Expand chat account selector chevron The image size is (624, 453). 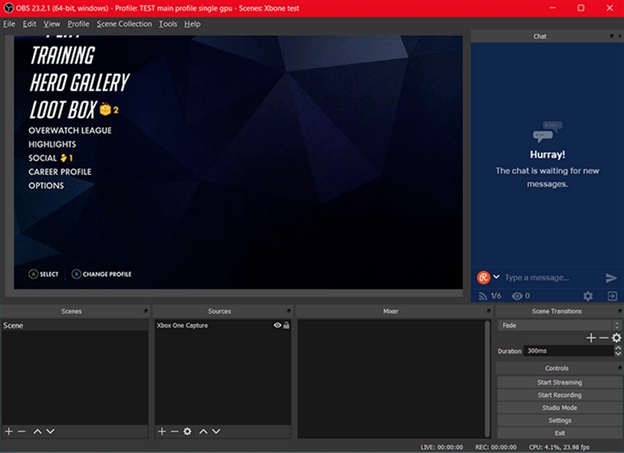pos(496,277)
